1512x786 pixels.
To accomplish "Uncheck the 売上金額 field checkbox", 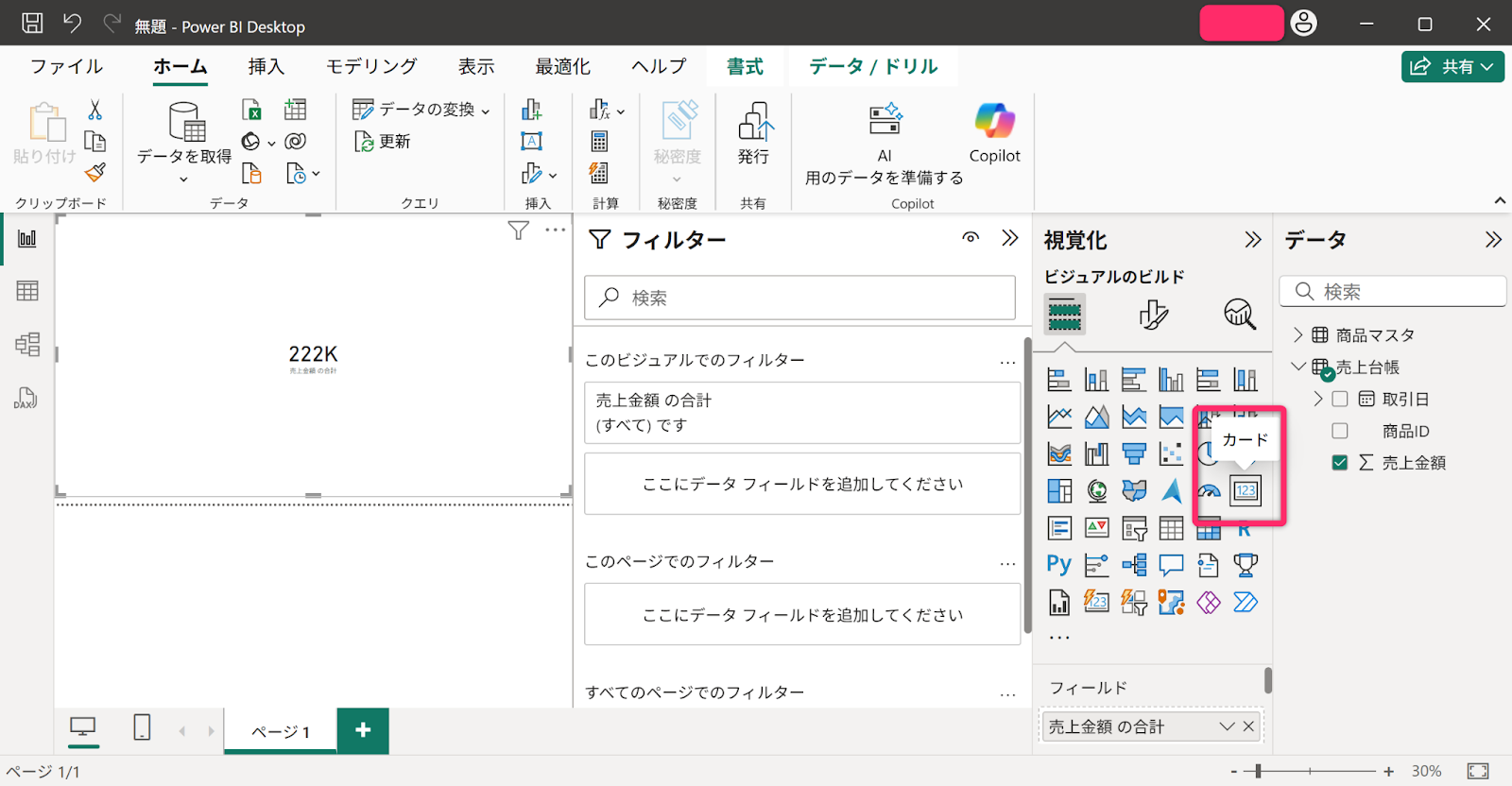I will pos(1340,463).
